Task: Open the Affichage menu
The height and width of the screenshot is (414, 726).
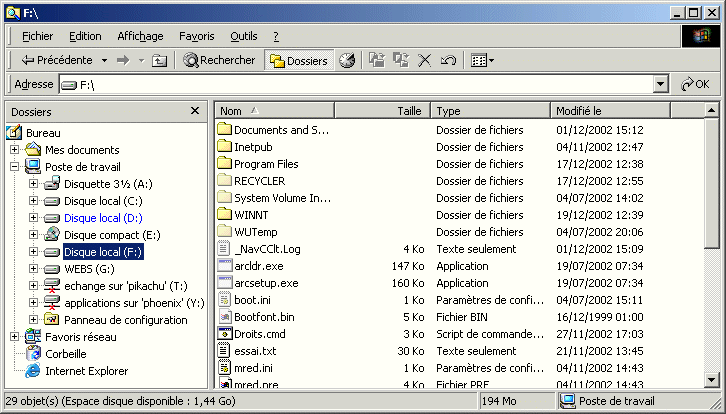Action: coord(140,35)
